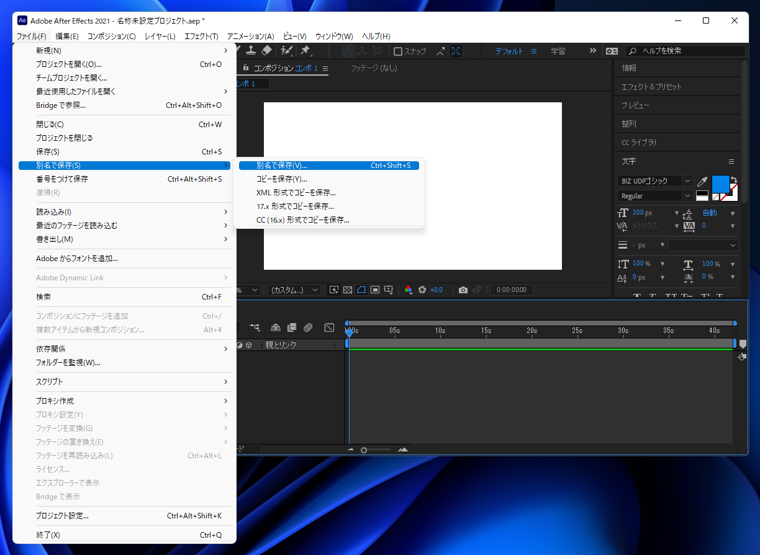Select the Roto Brush tool
This screenshot has height=555, width=760.
(286, 50)
